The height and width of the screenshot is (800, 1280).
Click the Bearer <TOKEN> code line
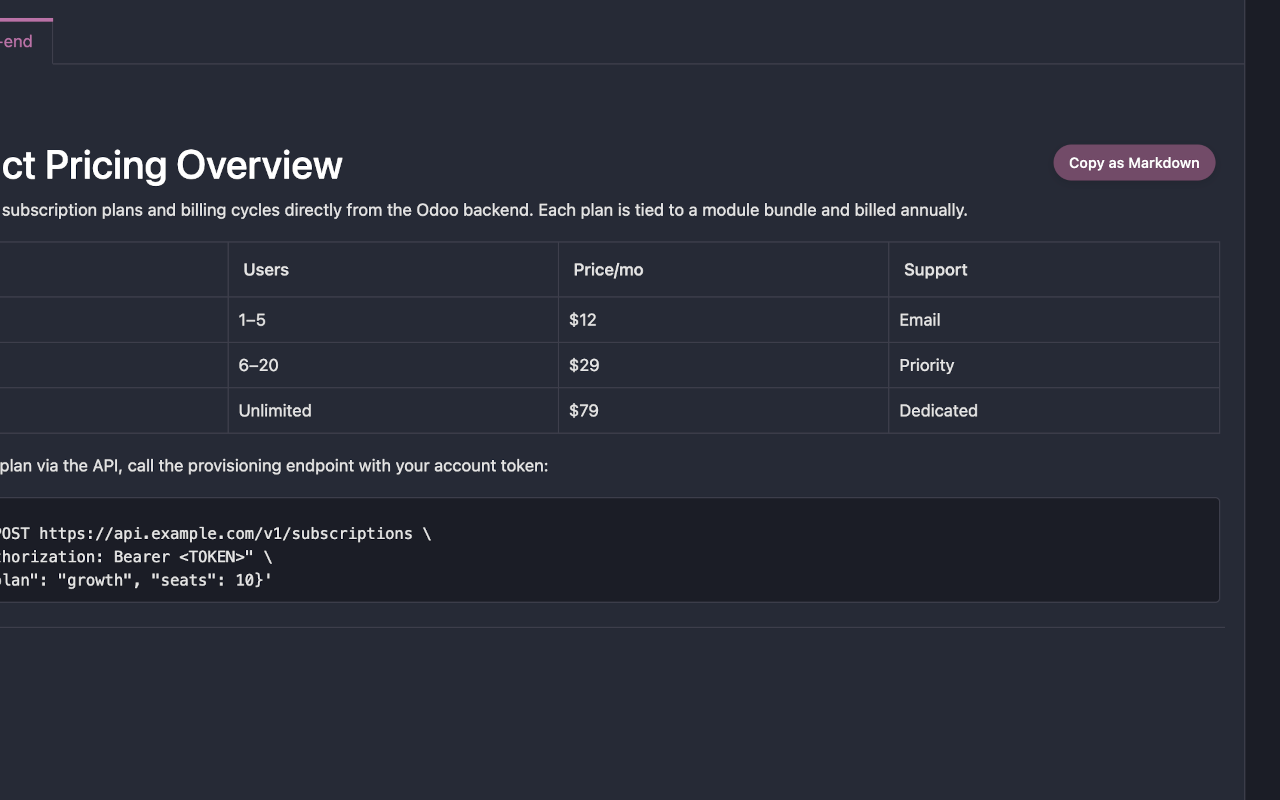tap(136, 557)
